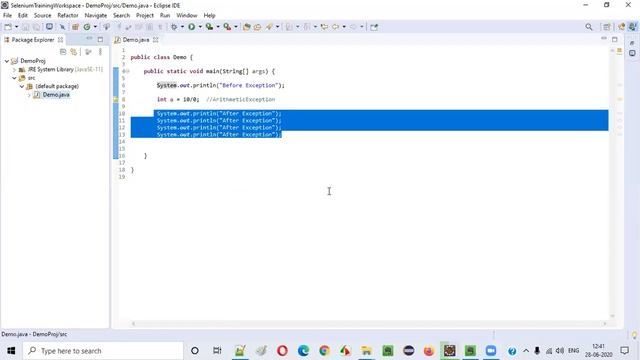
Task: Open Task View on the taskbar
Action: pyautogui.click(x=217, y=351)
